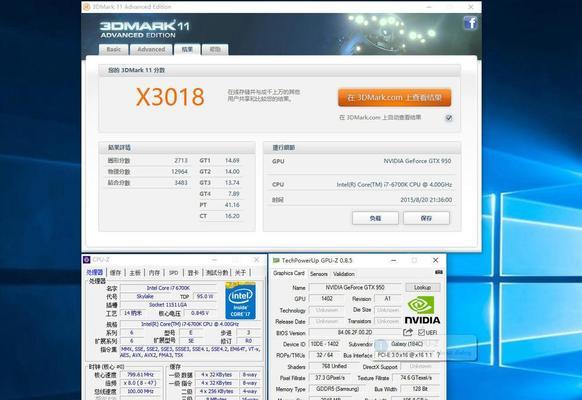This screenshot has width=582, height=400.
Task: Toggle the auto-view results on 3DMark.com checkbox
Action: tap(449, 118)
